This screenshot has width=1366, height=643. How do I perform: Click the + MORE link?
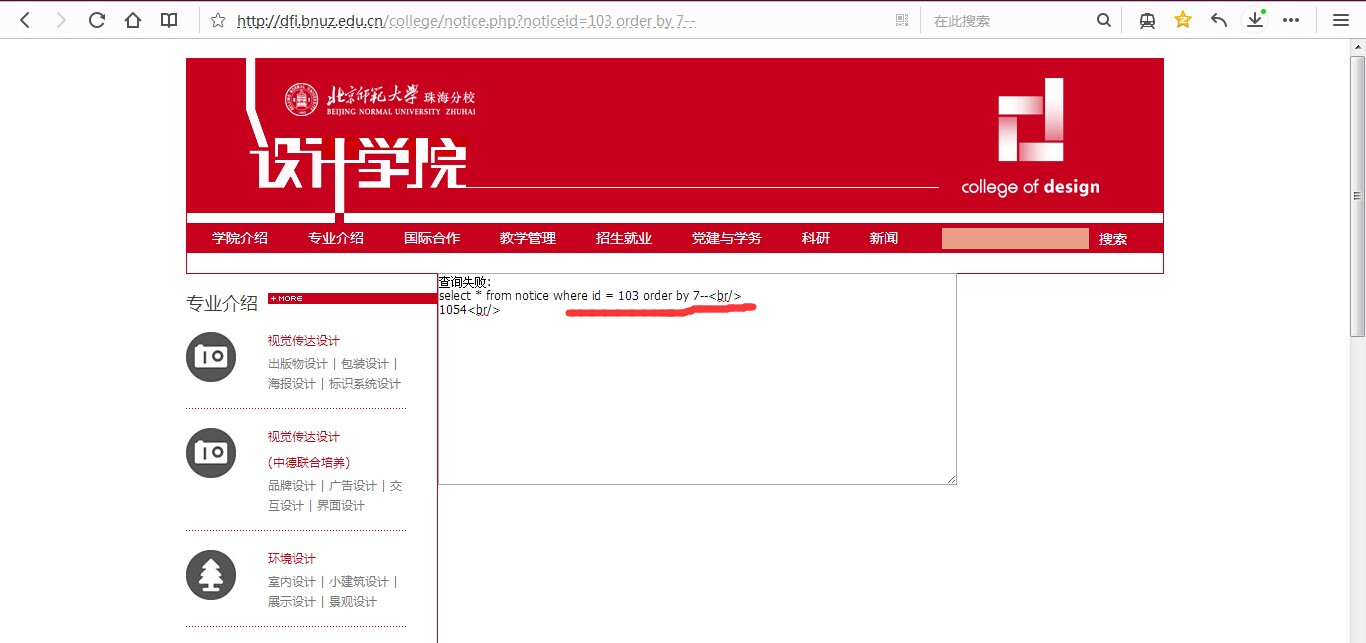[286, 298]
